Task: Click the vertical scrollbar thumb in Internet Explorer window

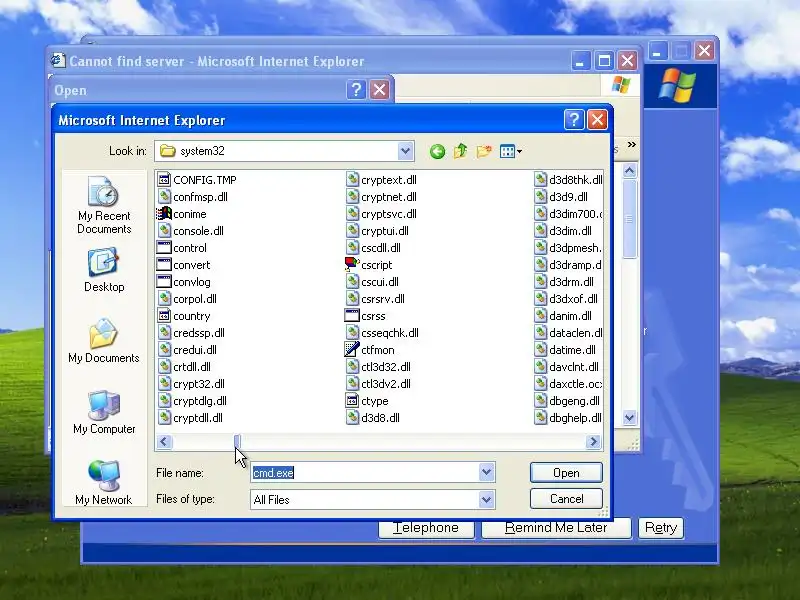Action: tap(630, 219)
